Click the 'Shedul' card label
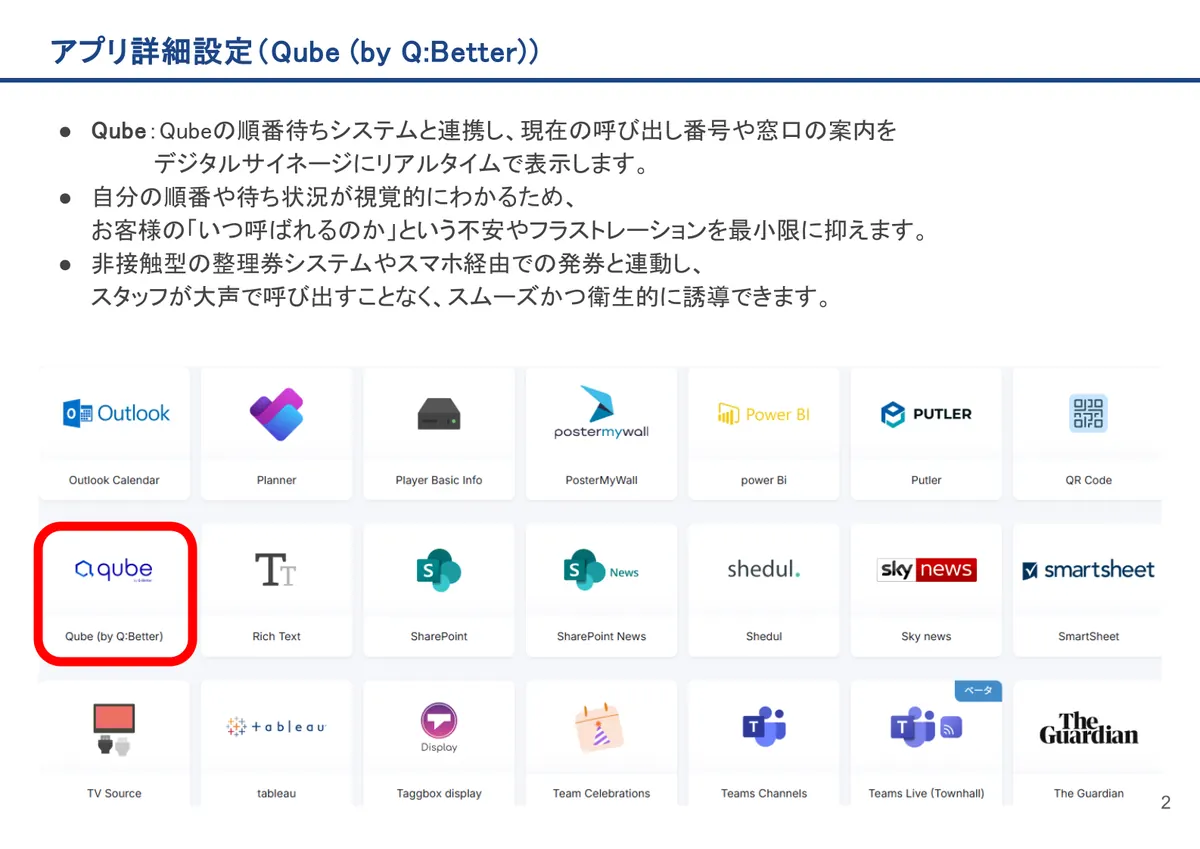The image size is (1200, 849). (x=764, y=636)
